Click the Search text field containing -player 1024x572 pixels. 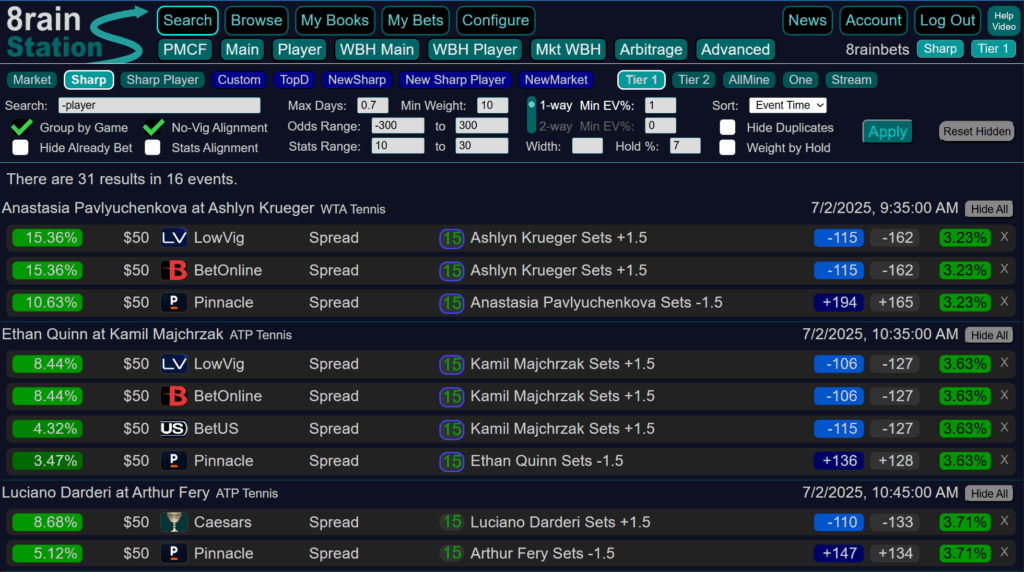159,105
